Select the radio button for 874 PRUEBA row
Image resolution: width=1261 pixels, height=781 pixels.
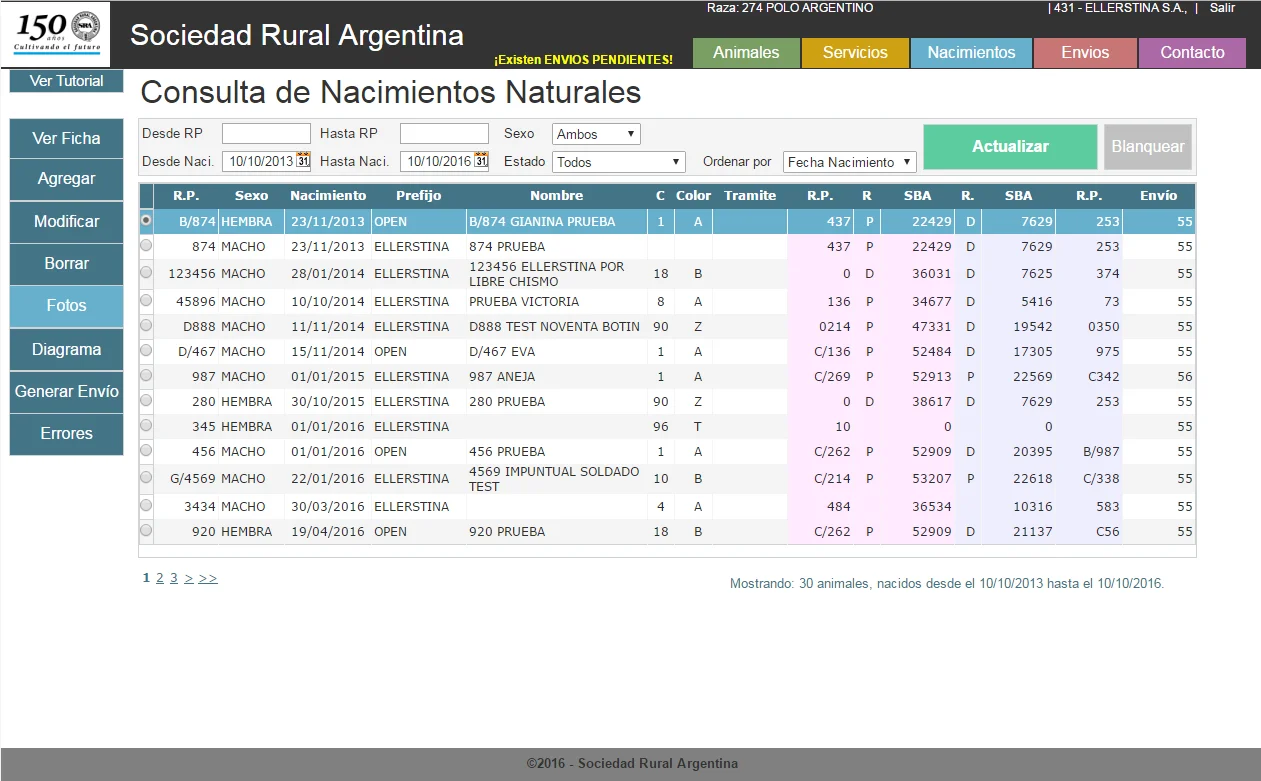146,245
